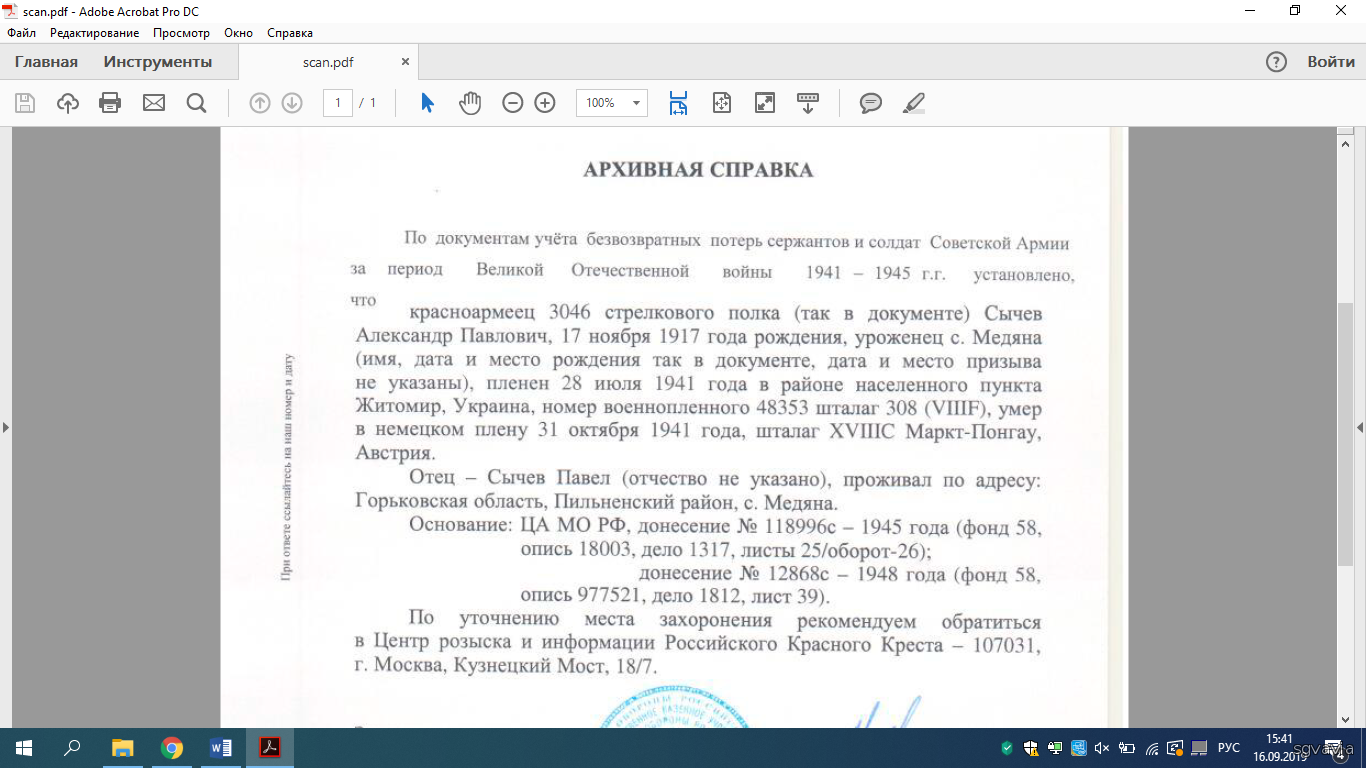Switch to the Главная tab
Viewport: 1366px width, 768px height.
point(46,62)
